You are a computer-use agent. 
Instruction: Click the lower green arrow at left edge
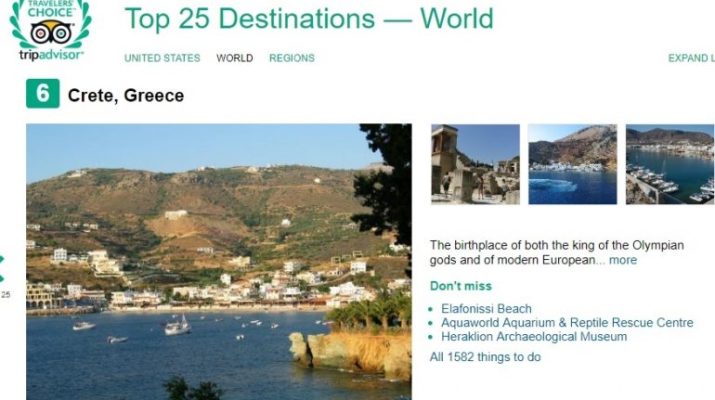click(2, 278)
